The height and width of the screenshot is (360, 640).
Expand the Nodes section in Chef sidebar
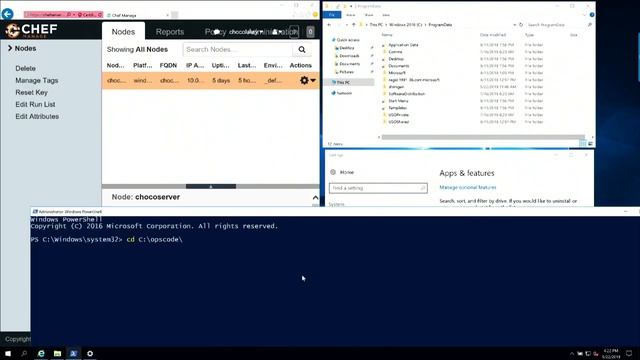pos(22,48)
